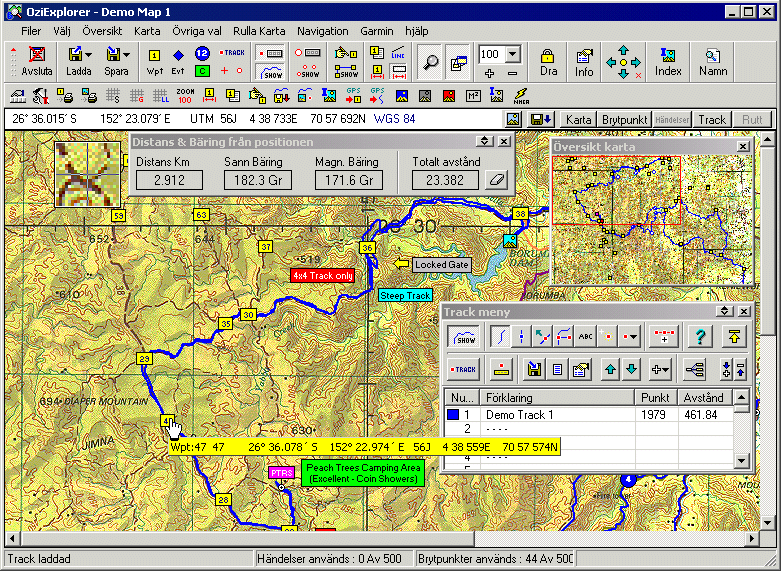Click the Locked Gate map label
Image resolution: width=781 pixels, height=571 pixels.
click(x=442, y=265)
